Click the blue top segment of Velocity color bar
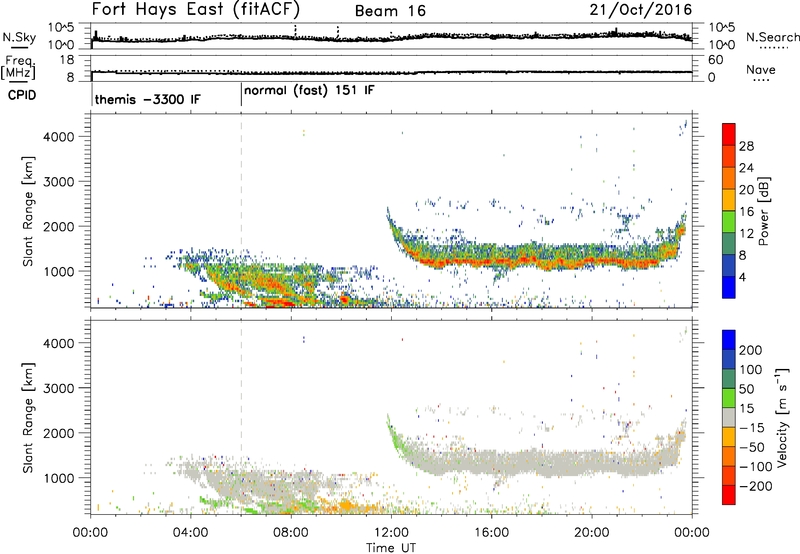Image resolution: width=800 pixels, height=554 pixels. point(729,340)
